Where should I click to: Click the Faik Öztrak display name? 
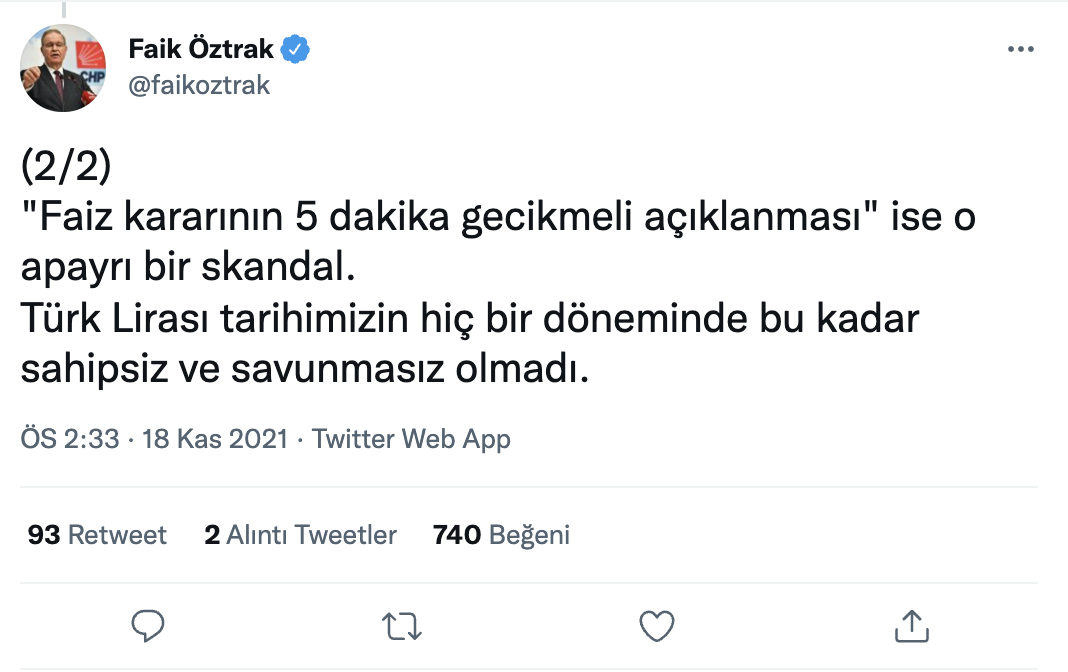(201, 49)
